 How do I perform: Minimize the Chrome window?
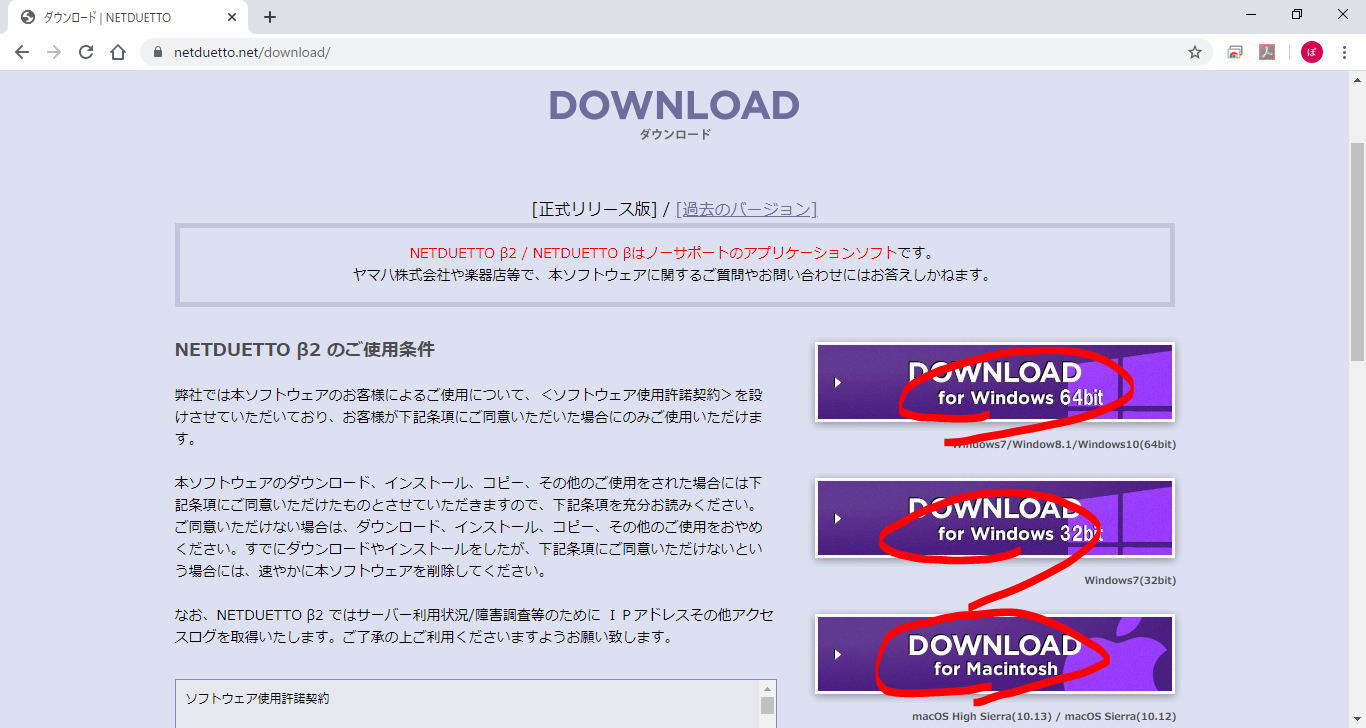(x=1251, y=15)
